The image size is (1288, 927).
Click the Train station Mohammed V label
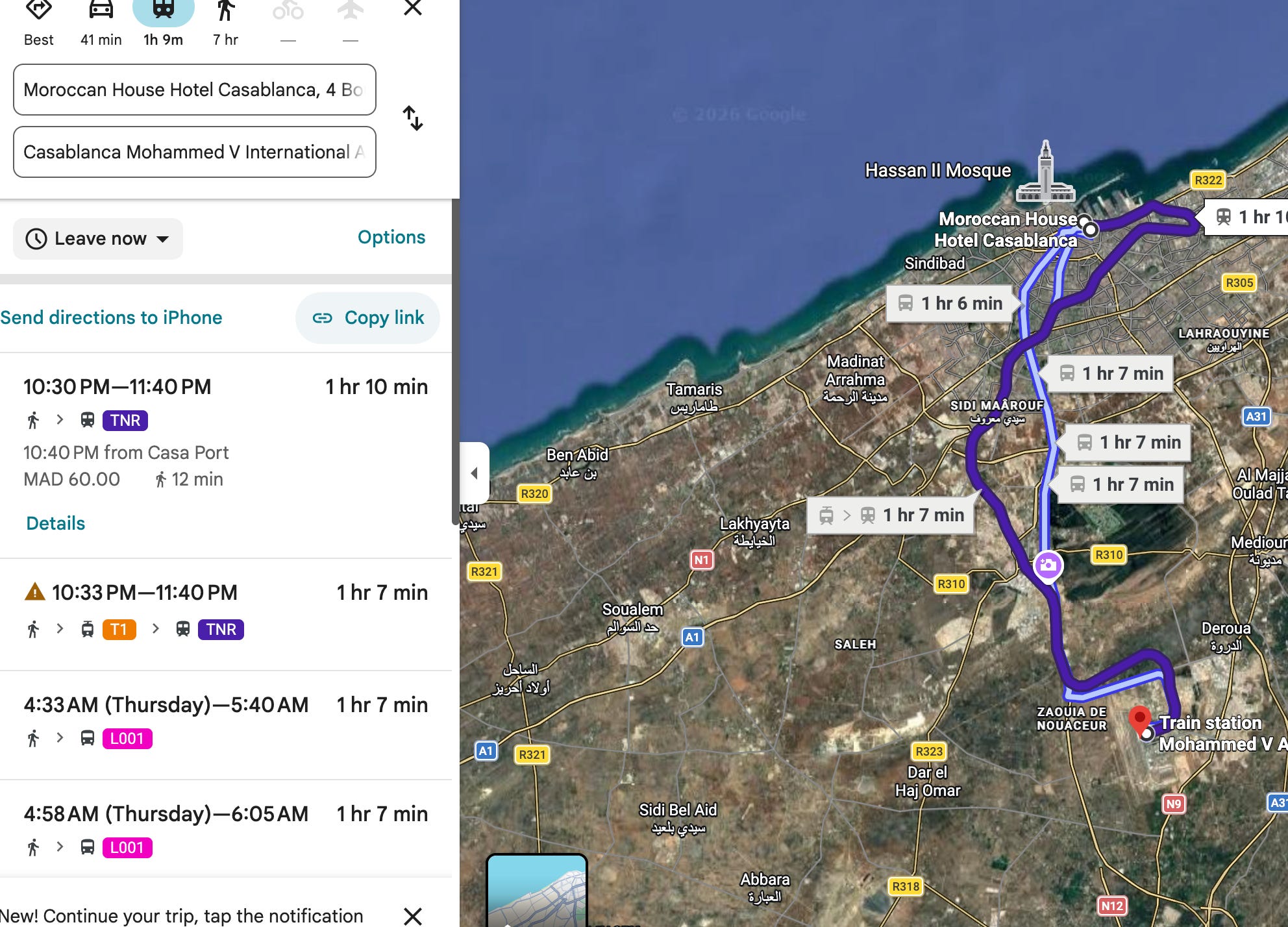1223,734
